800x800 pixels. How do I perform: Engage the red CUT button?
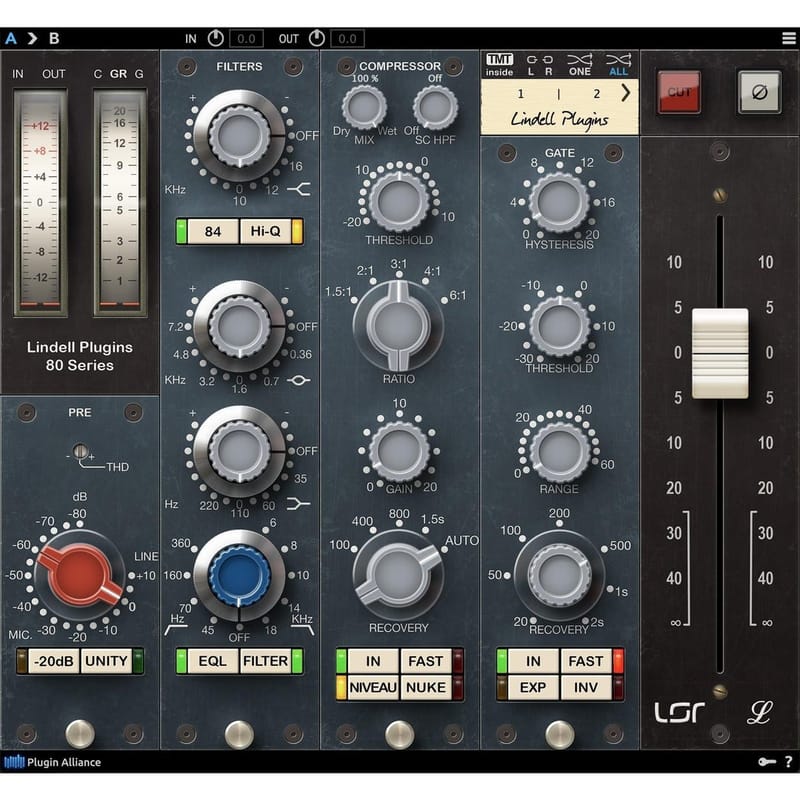678,91
